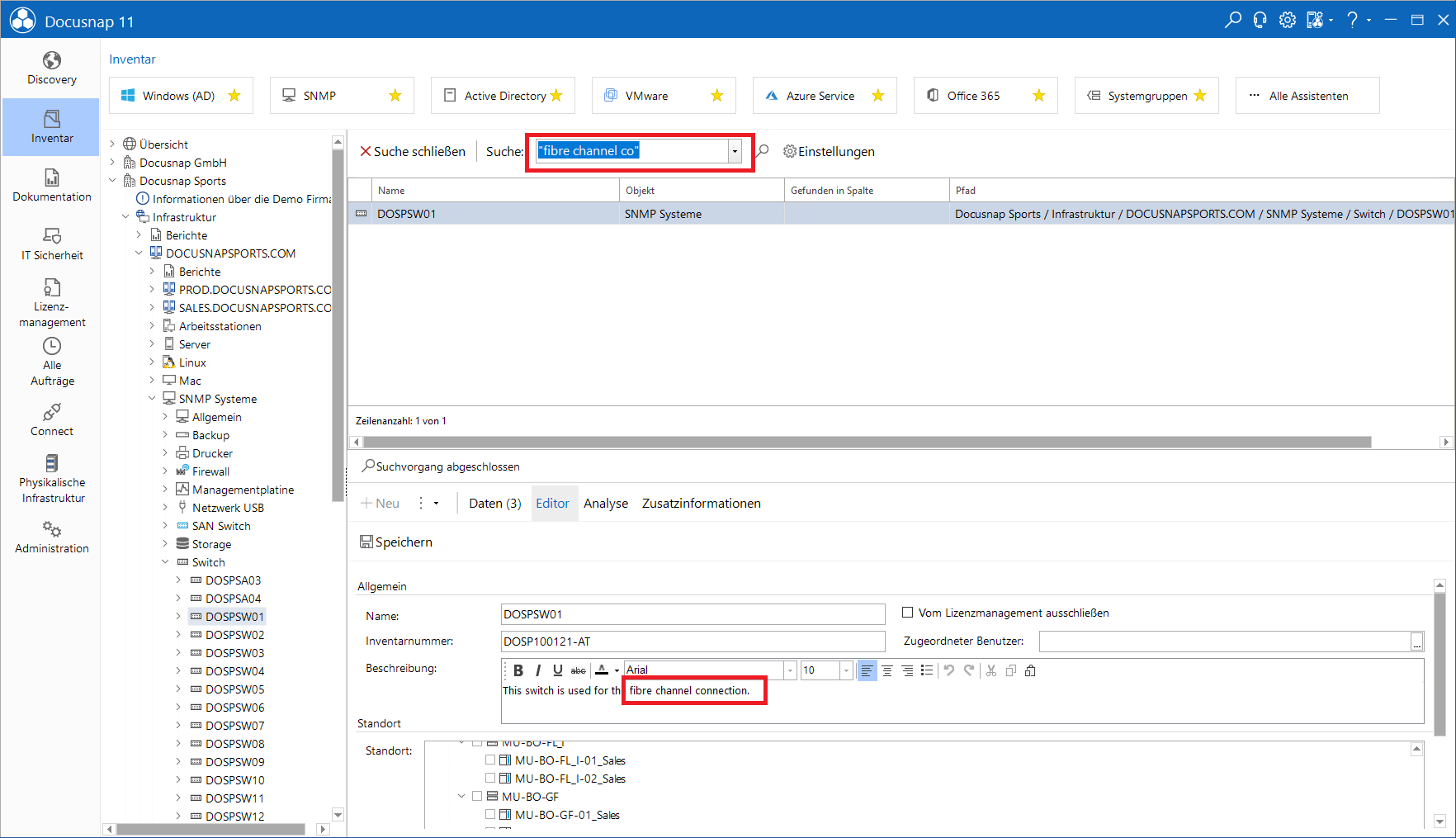Open the font size dropdown showing 10
This screenshot has height=838, width=1456.
[846, 670]
